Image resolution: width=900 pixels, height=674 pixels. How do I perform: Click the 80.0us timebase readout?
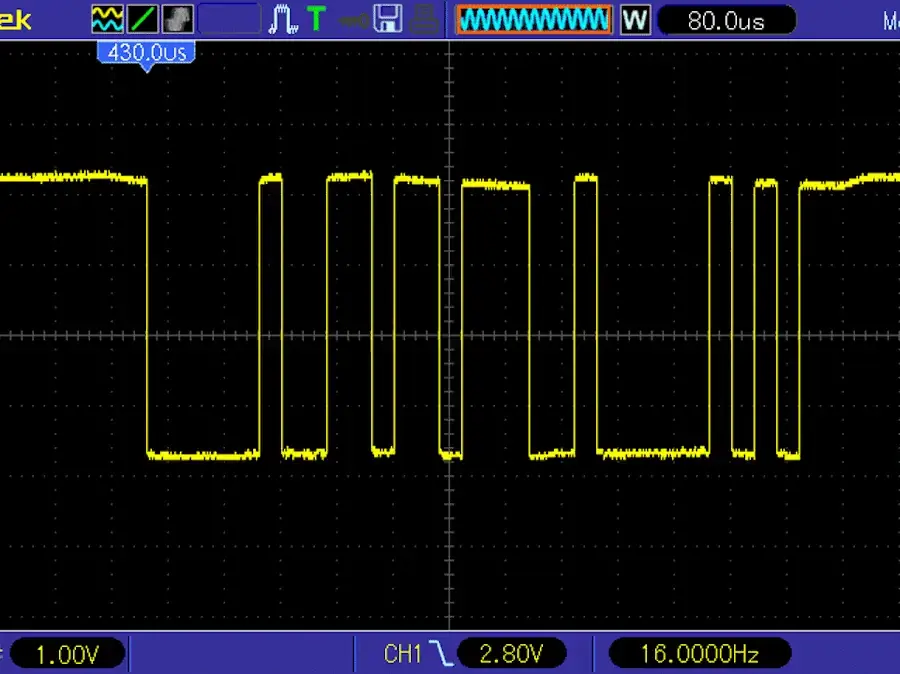pos(726,21)
